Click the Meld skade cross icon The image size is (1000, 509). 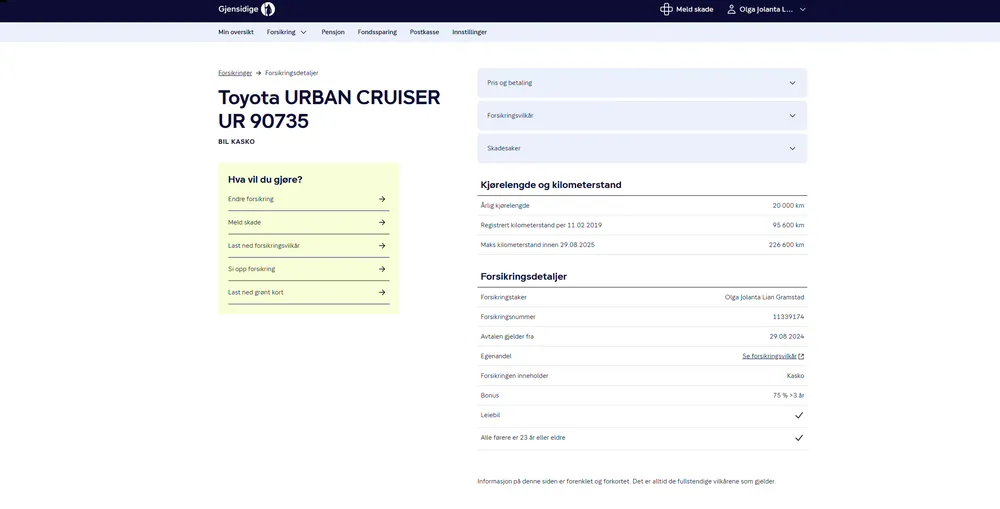pyautogui.click(x=666, y=9)
